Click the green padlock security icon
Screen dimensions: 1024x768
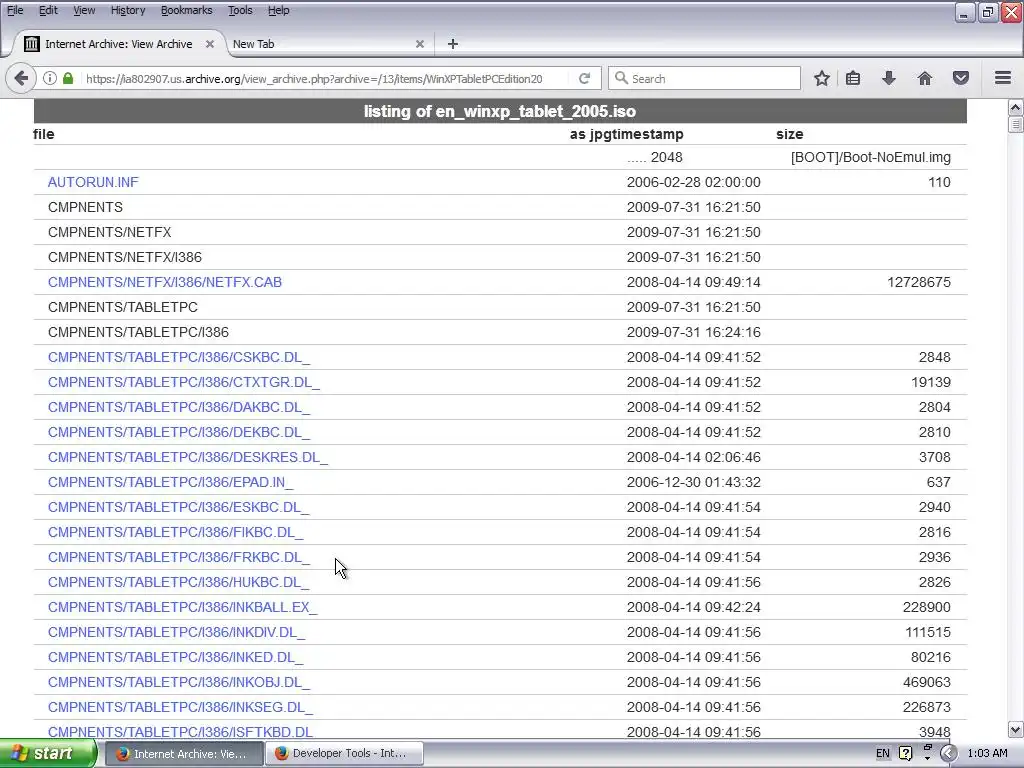[x=68, y=78]
